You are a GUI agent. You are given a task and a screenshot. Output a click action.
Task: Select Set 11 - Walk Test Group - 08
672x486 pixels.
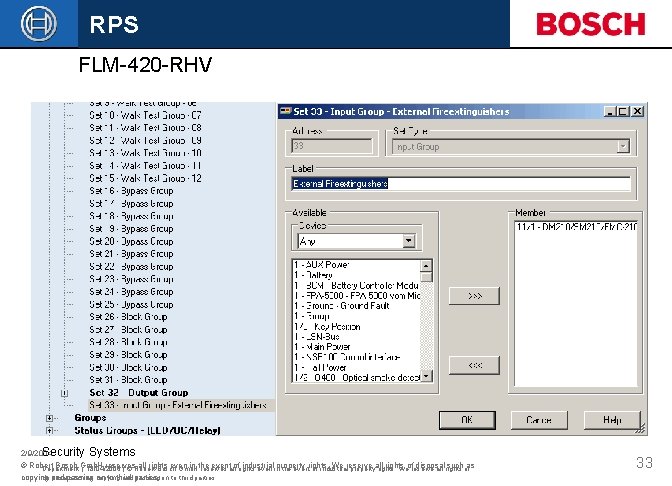(145, 128)
